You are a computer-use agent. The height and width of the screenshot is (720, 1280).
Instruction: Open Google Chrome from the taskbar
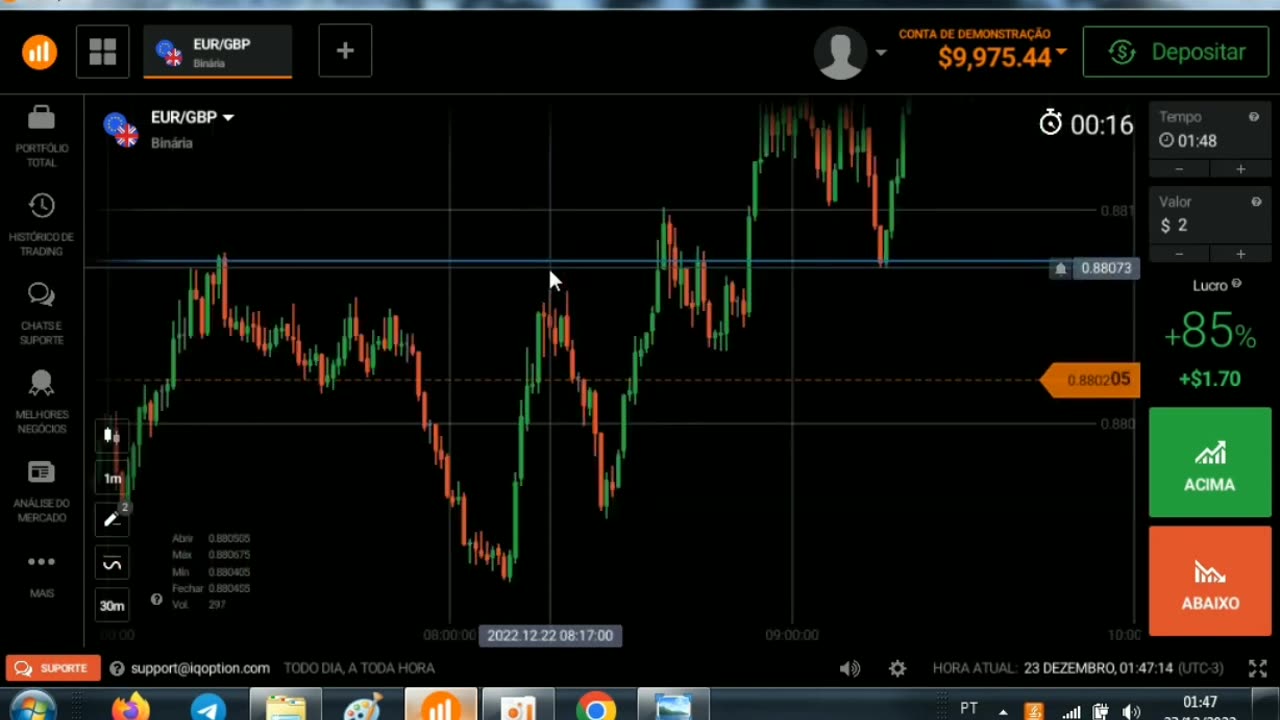coord(596,708)
